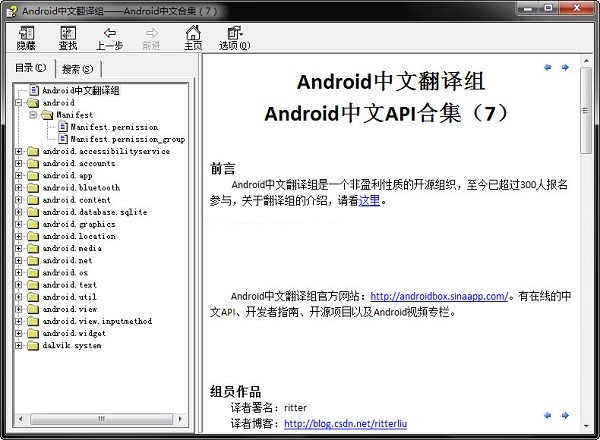Click the folder icon of android.content

pos(33,200)
